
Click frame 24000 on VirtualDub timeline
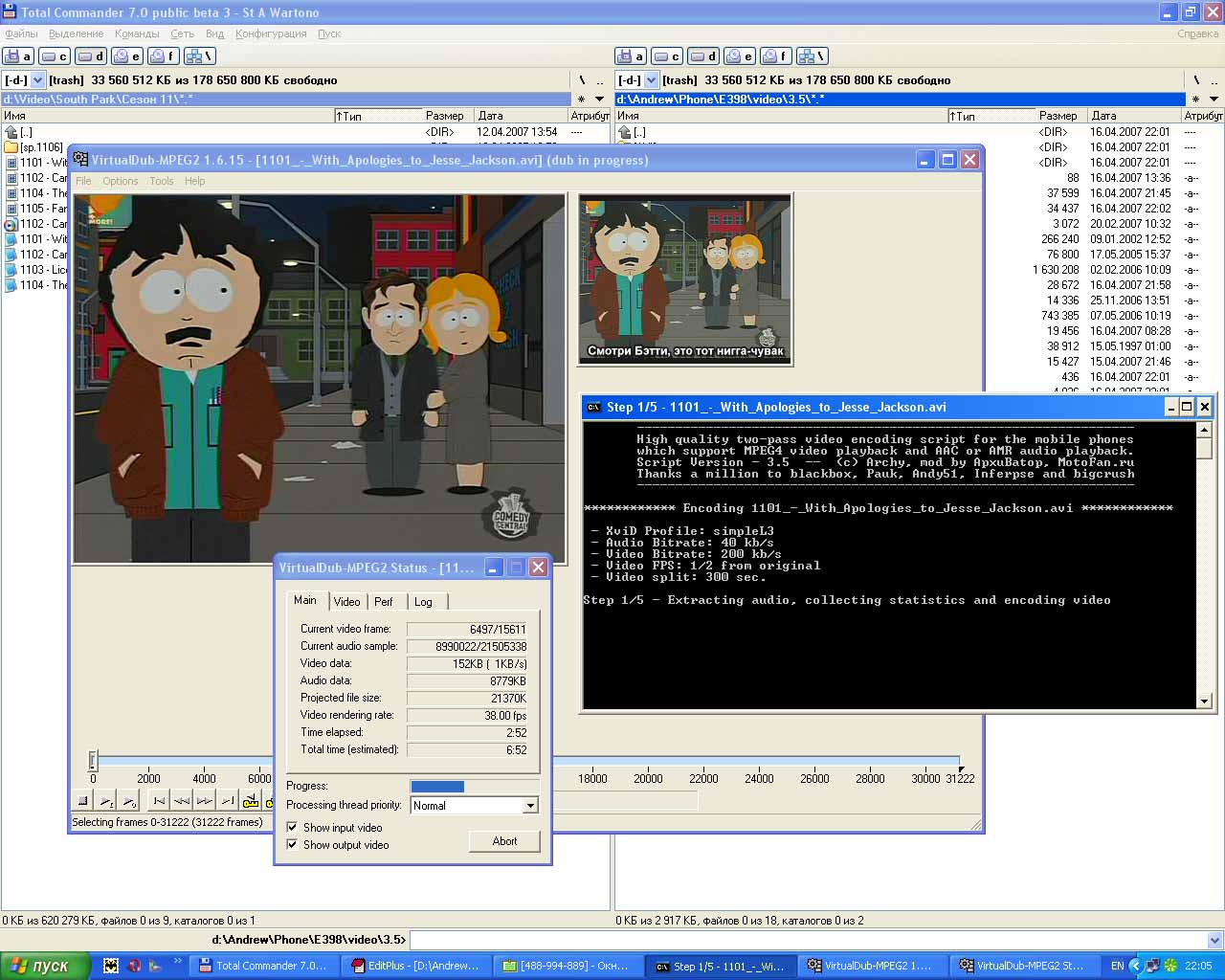click(x=759, y=778)
